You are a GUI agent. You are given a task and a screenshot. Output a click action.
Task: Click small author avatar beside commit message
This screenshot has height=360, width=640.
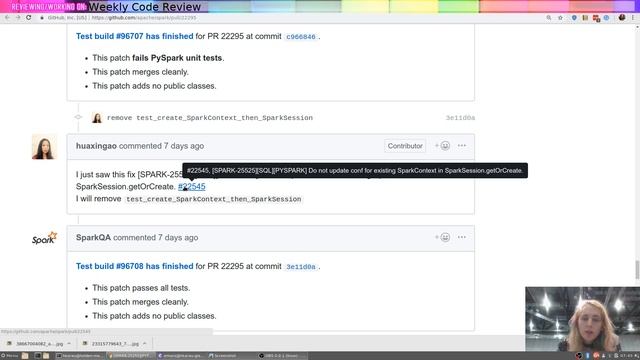pyautogui.click(x=97, y=118)
